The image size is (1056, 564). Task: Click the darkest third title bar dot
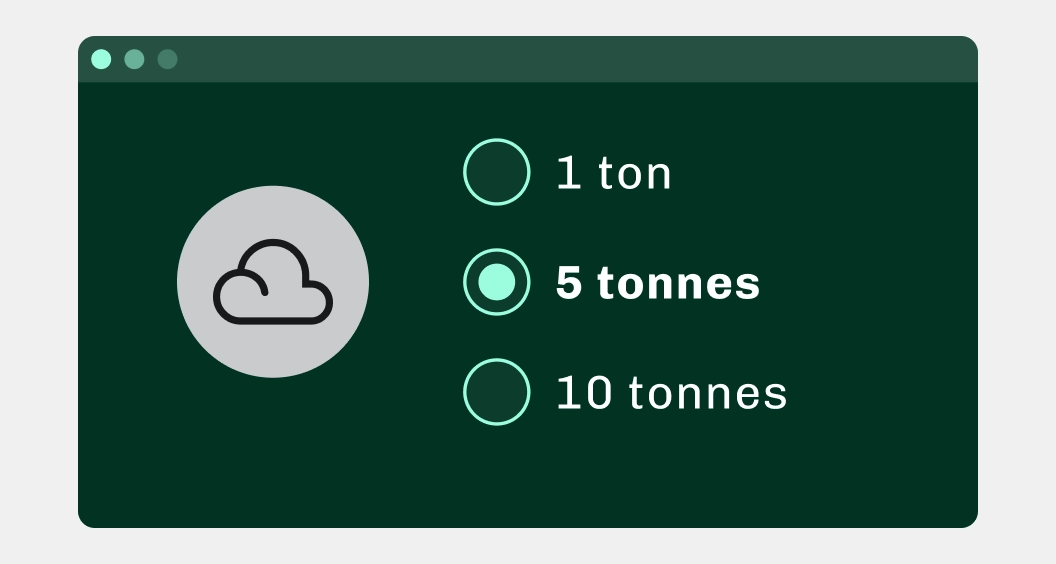(167, 59)
